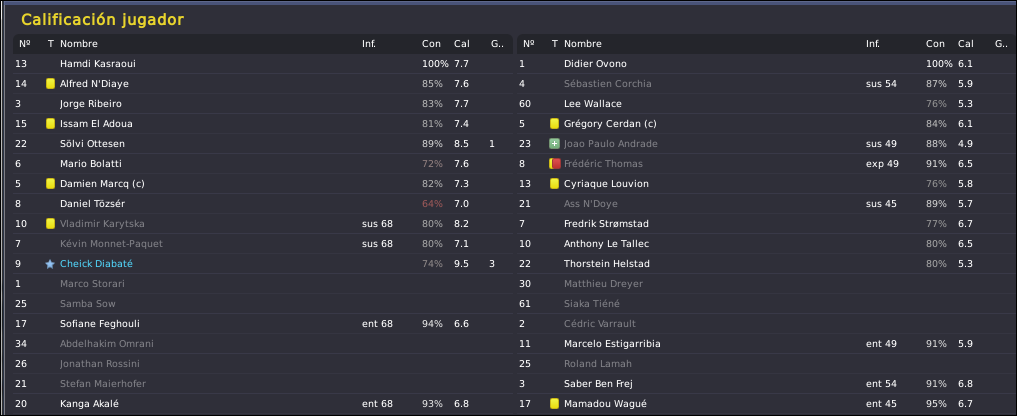Screen dimensions: 1017x416
Task: Click star icon beside Cheick Diabaté
Action: coord(50,264)
